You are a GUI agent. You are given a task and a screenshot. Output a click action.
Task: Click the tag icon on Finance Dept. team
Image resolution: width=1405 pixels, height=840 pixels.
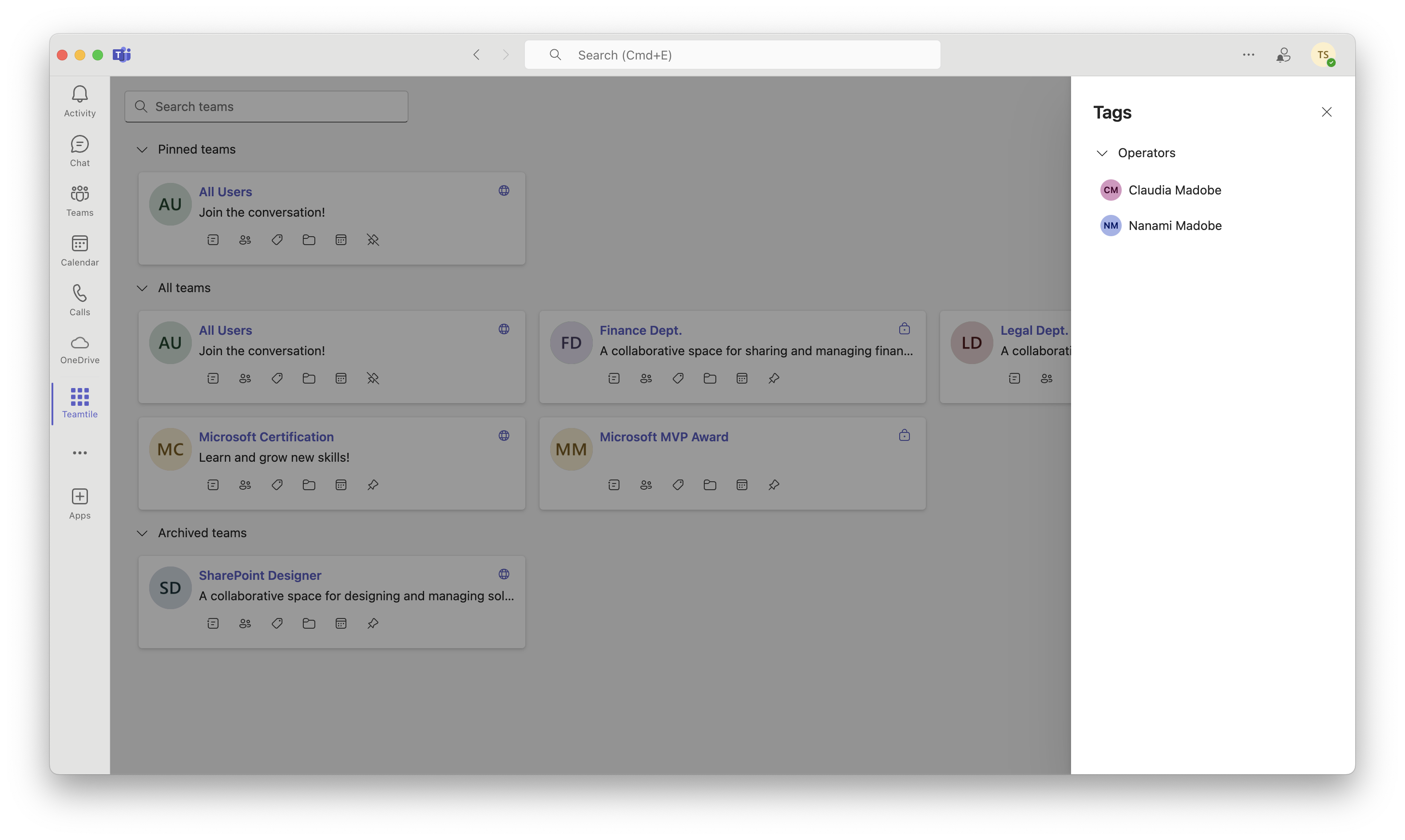click(x=678, y=378)
